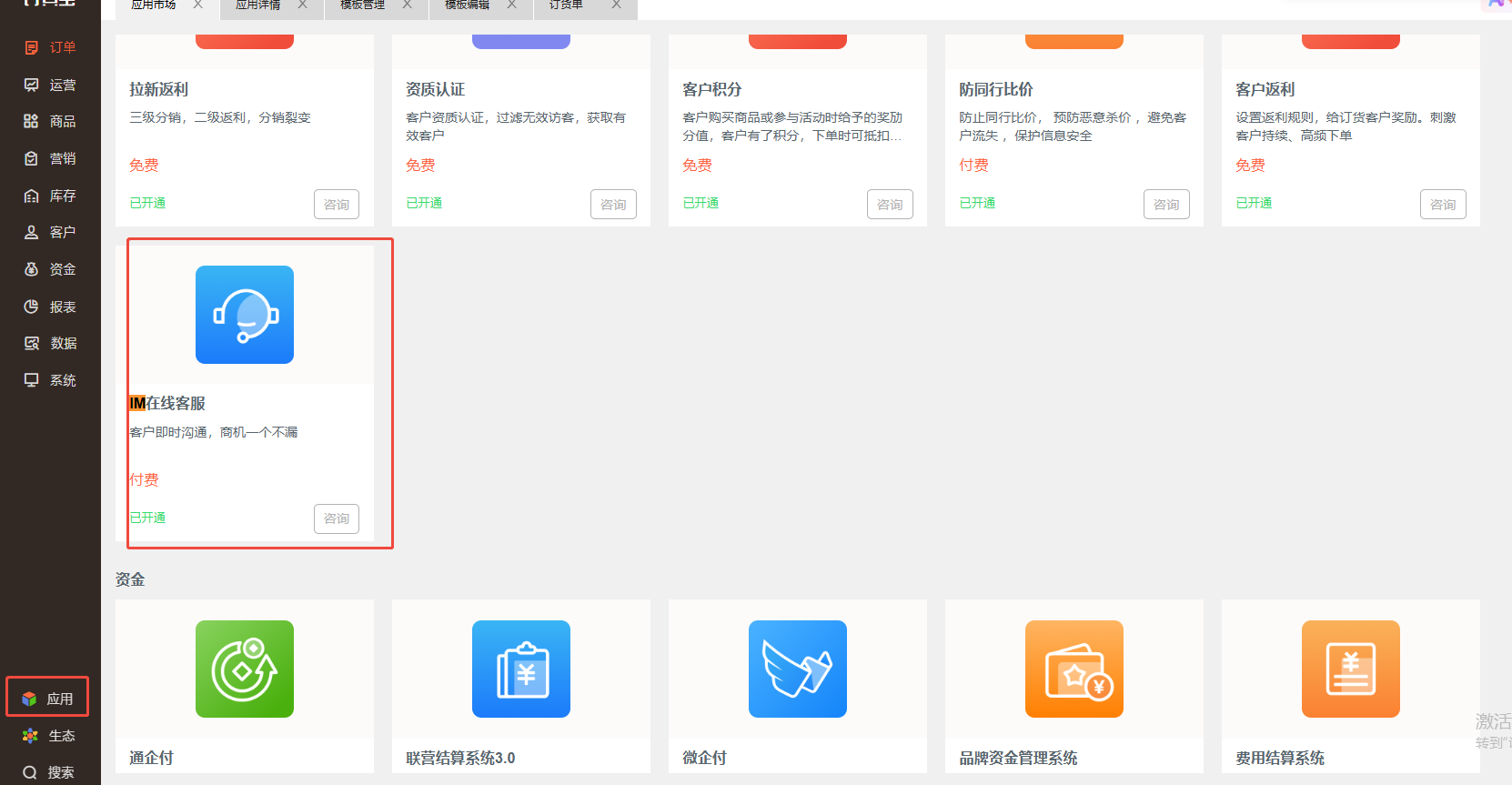Open 报表 in the sidebar
The height and width of the screenshot is (785, 1512).
[50, 307]
